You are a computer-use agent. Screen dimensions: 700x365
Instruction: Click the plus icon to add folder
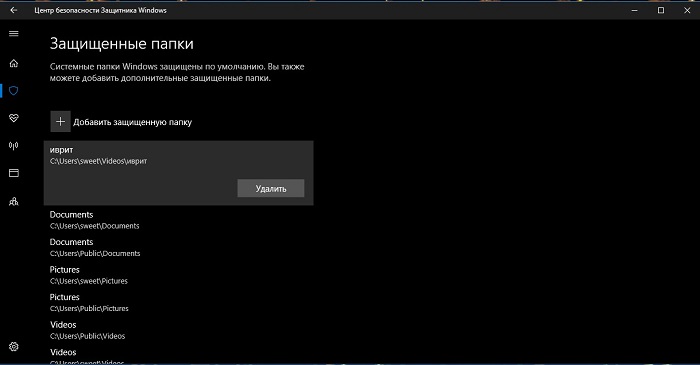click(x=60, y=121)
